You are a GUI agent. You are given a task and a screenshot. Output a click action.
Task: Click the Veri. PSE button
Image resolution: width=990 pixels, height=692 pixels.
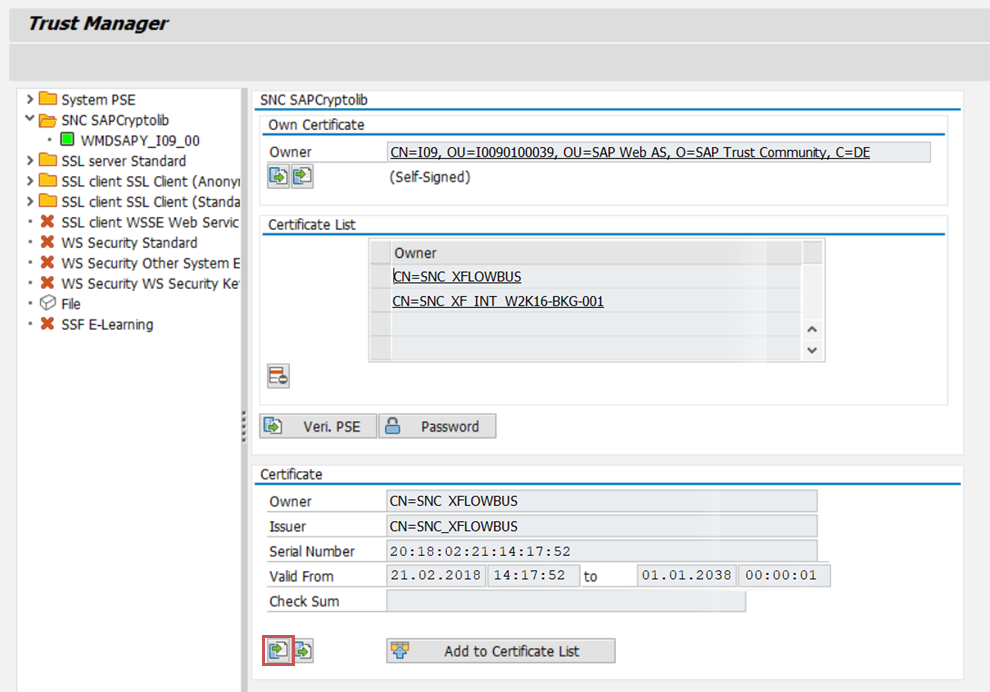coord(318,427)
